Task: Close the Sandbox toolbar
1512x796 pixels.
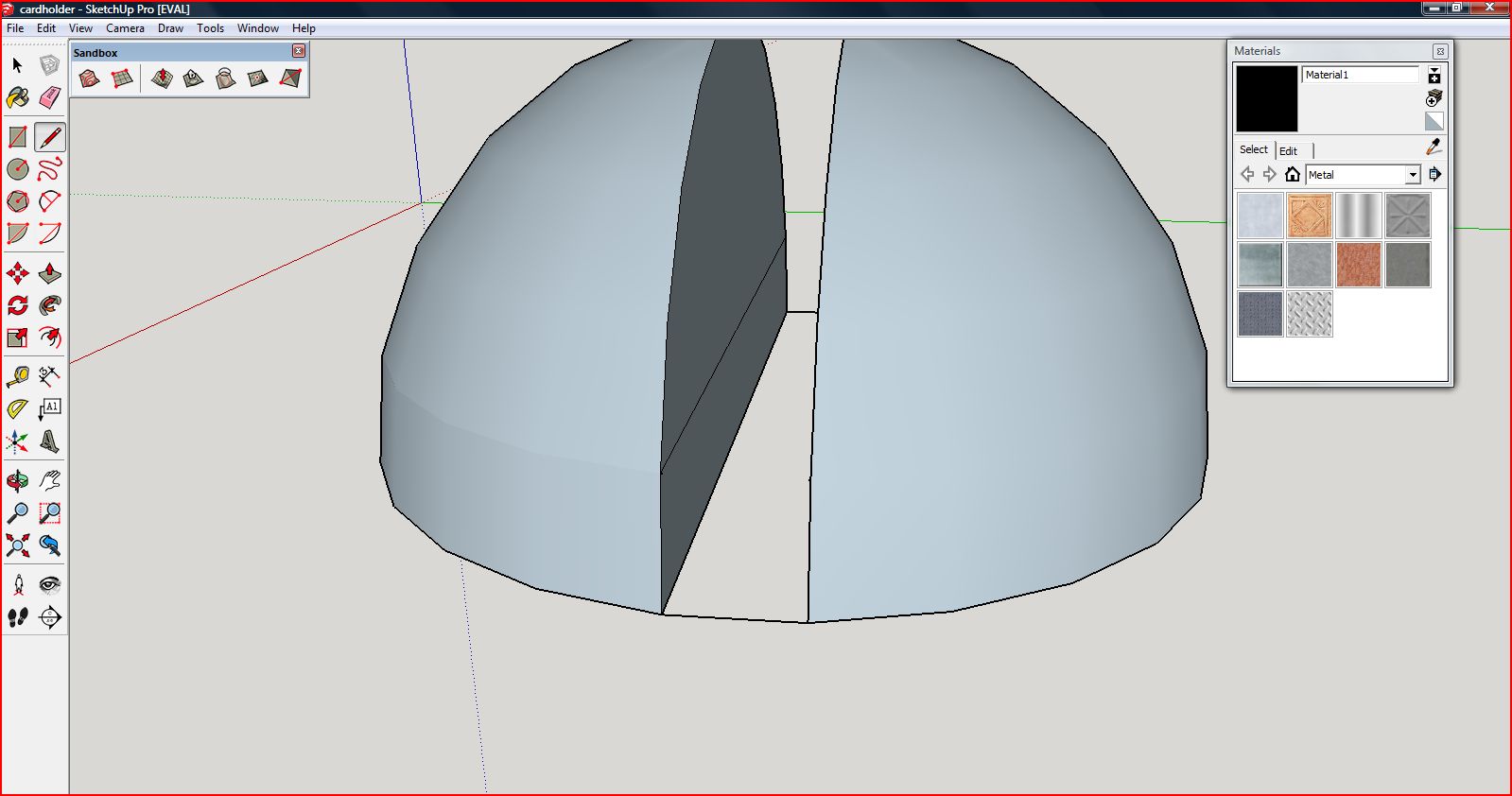Action: pos(299,51)
